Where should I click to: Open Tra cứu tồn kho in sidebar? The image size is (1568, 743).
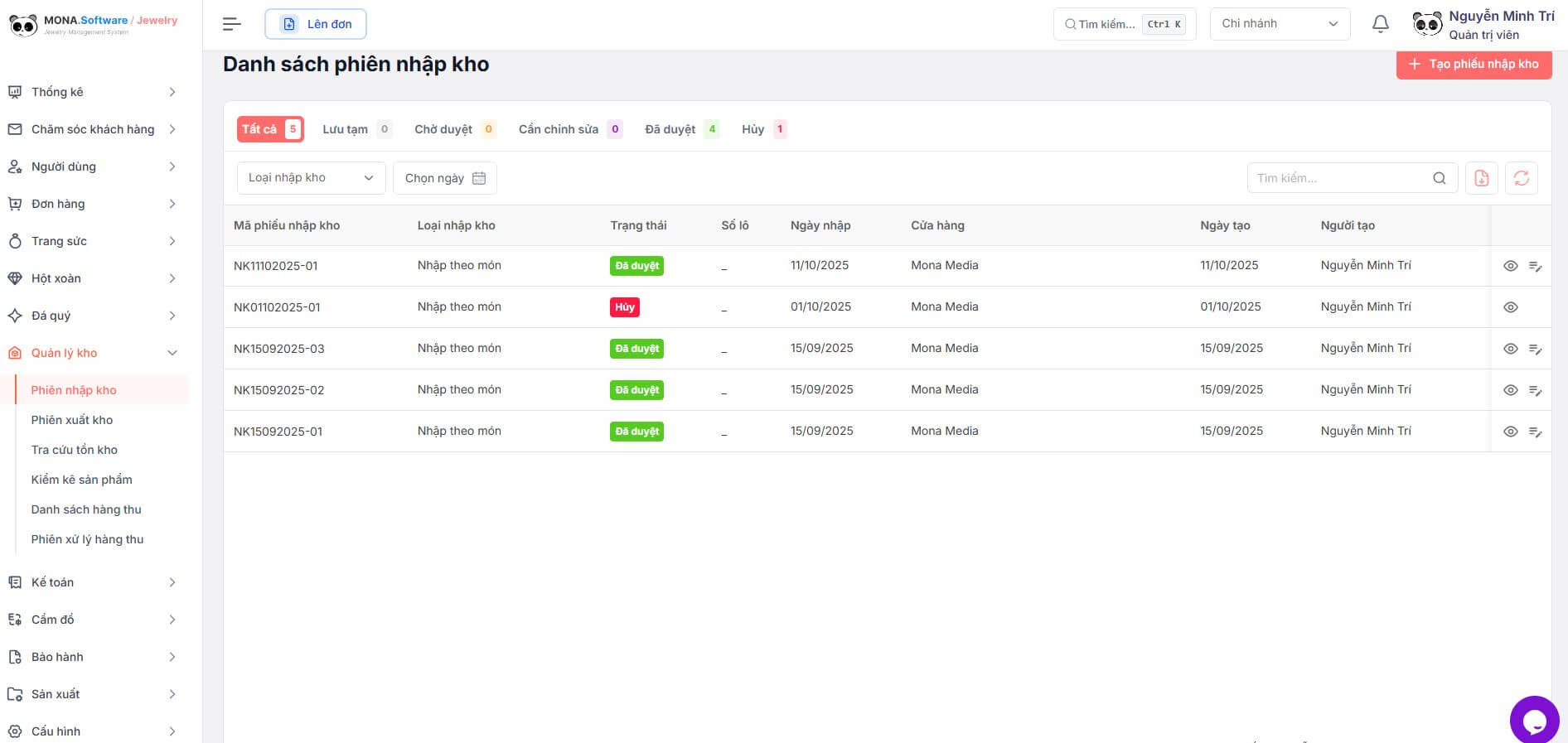75,450
